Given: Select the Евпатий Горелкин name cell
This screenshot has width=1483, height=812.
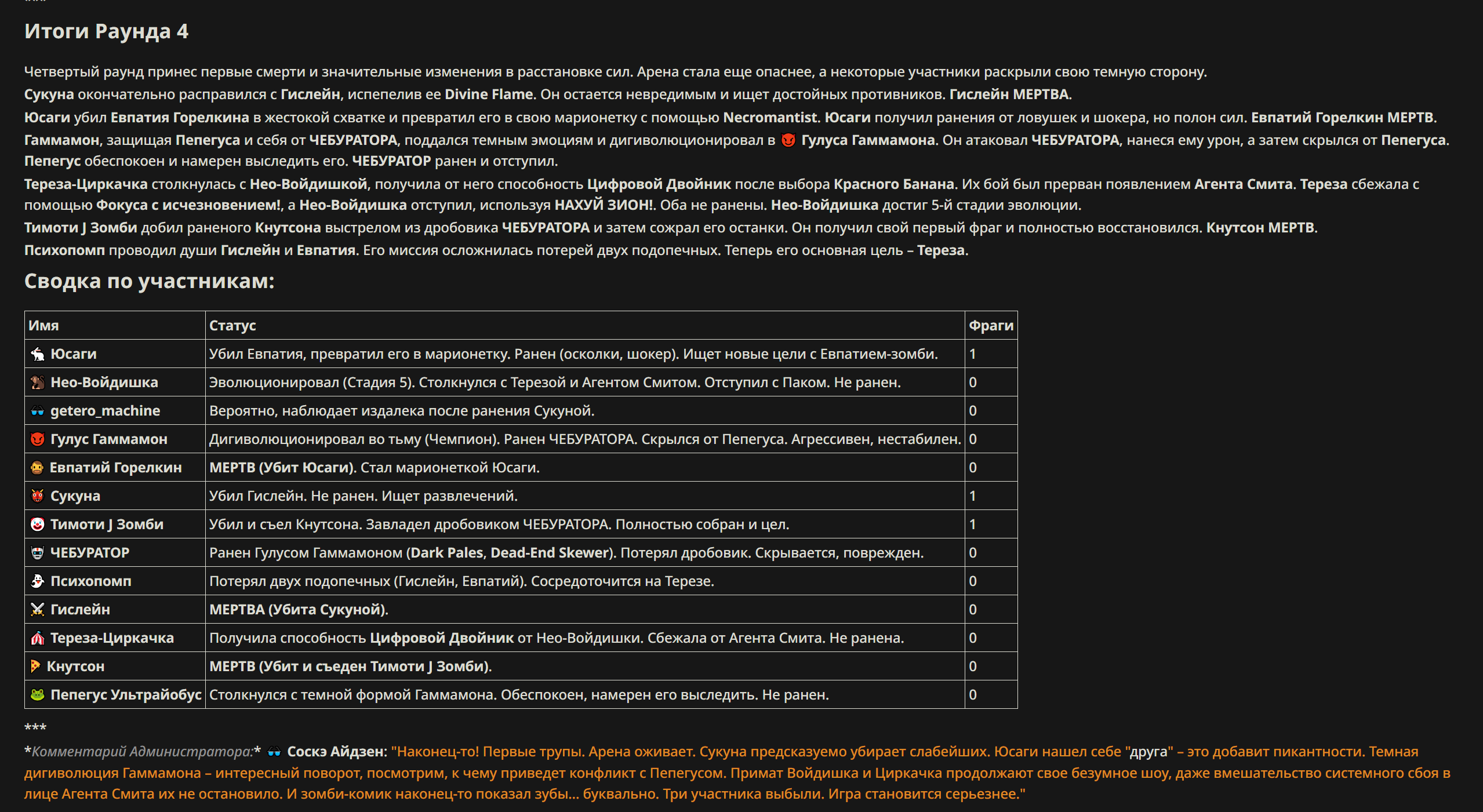Looking at the screenshot, I should tap(115, 468).
